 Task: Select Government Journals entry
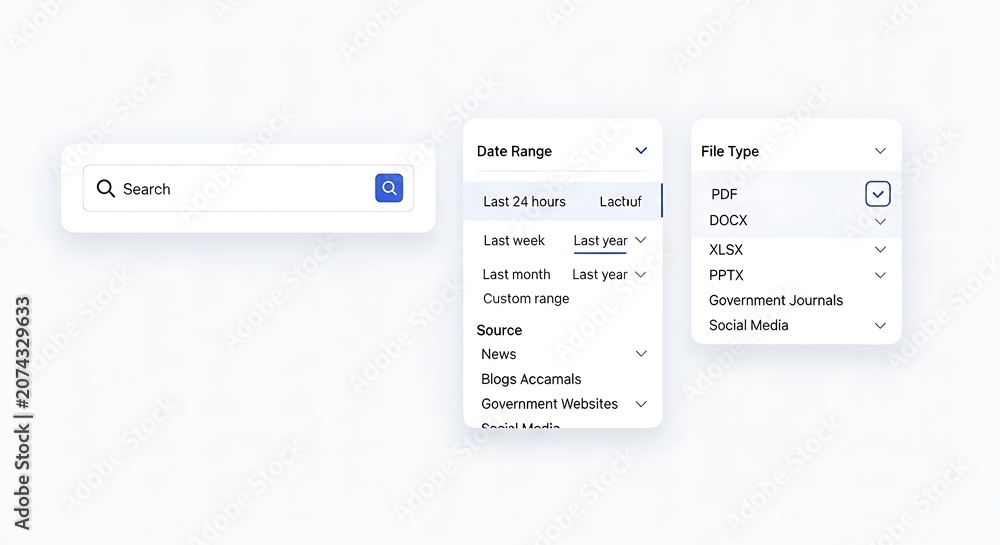[776, 300]
